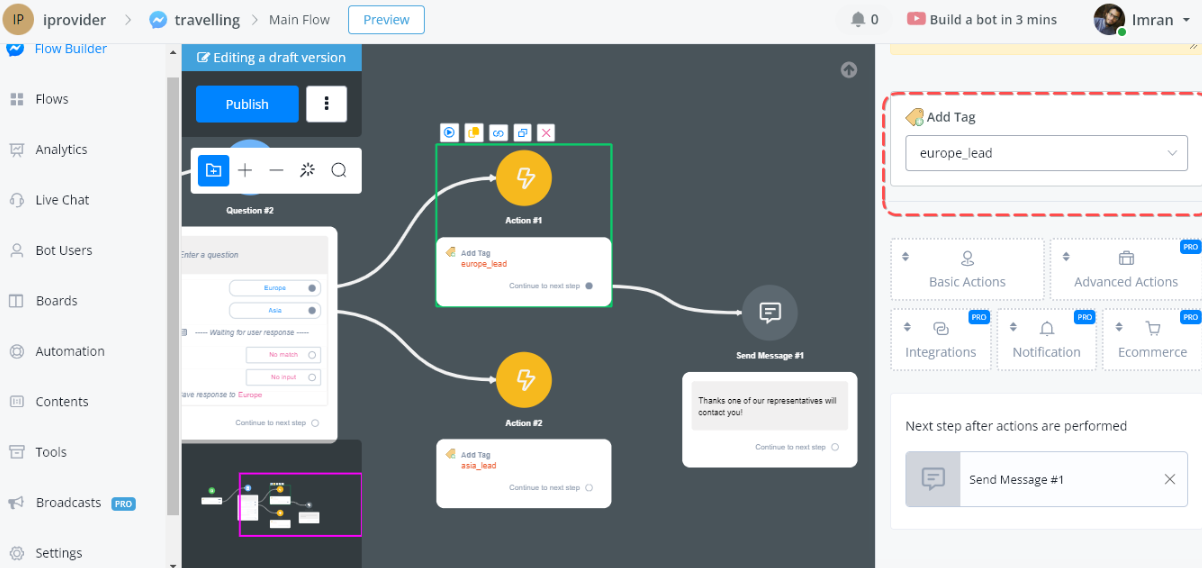Image resolution: width=1202 pixels, height=568 pixels.
Task: Zoom in with the plus icon
Action: click(x=245, y=170)
